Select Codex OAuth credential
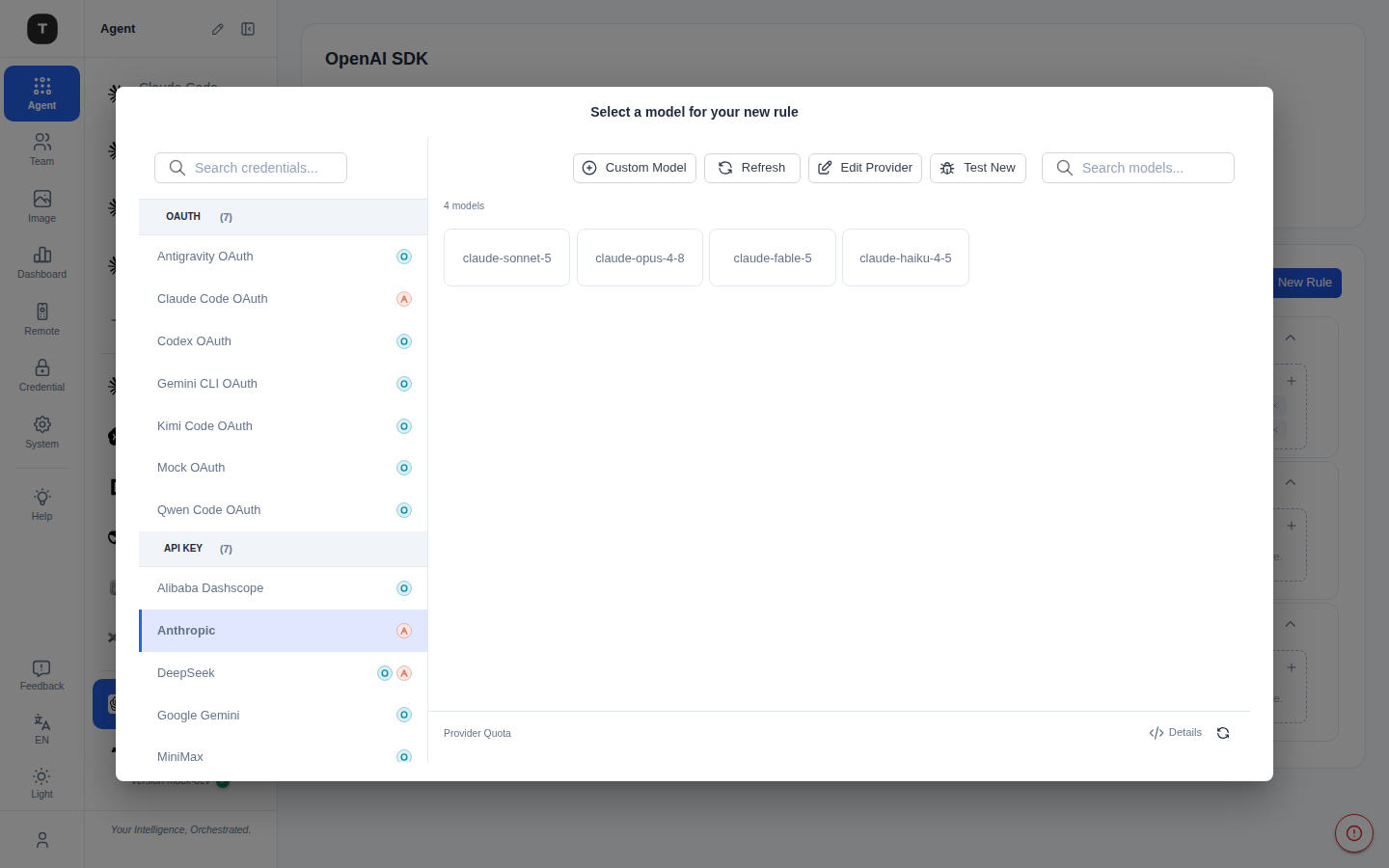Image resolution: width=1389 pixels, height=868 pixels. point(283,341)
